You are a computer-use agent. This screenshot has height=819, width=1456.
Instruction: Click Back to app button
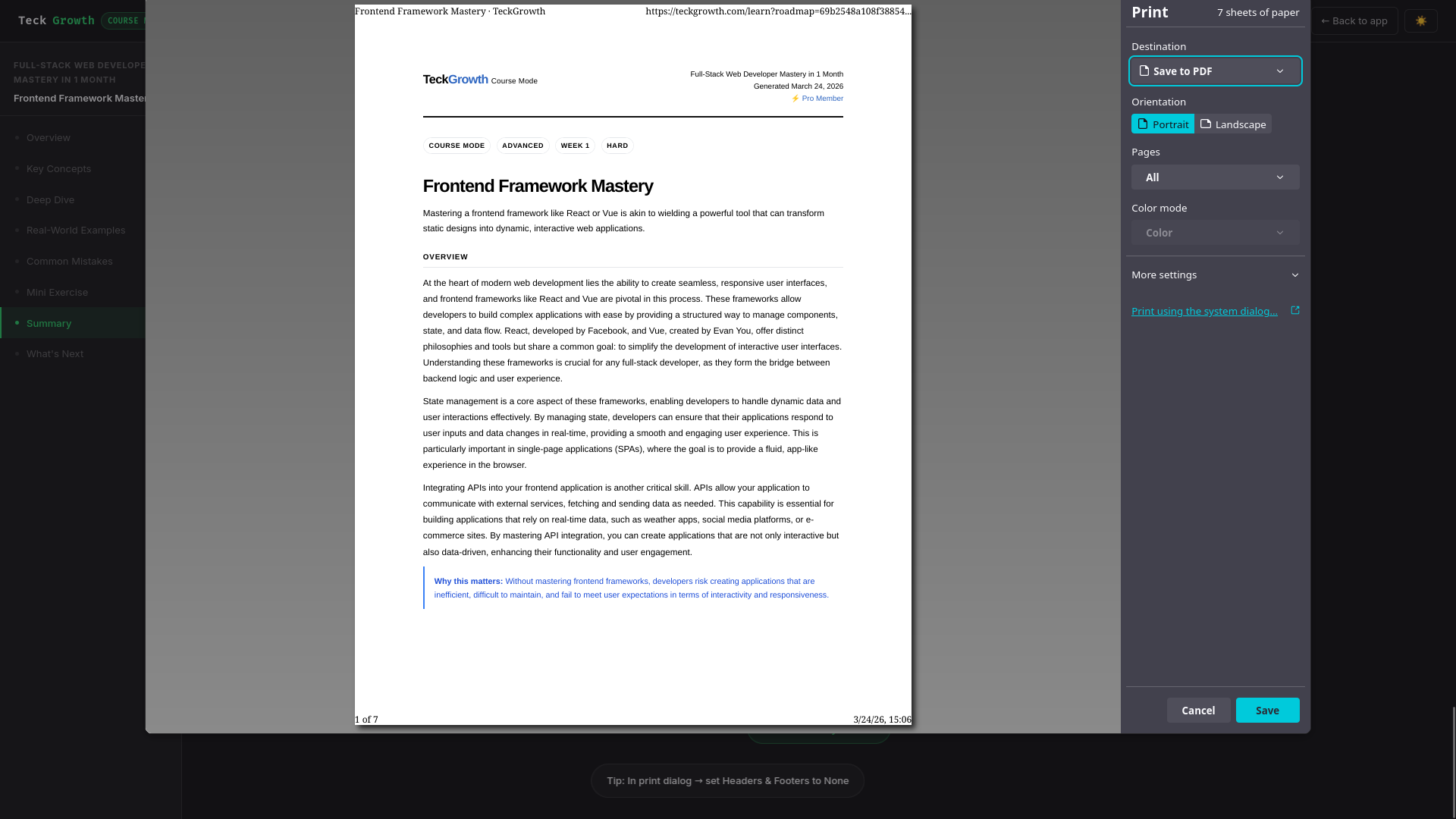point(1354,21)
